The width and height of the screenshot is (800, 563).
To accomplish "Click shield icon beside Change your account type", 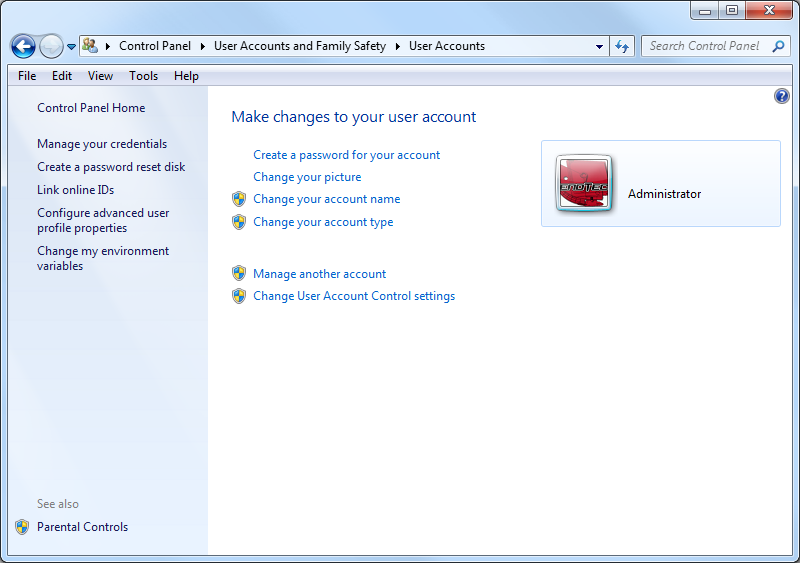I will (239, 222).
